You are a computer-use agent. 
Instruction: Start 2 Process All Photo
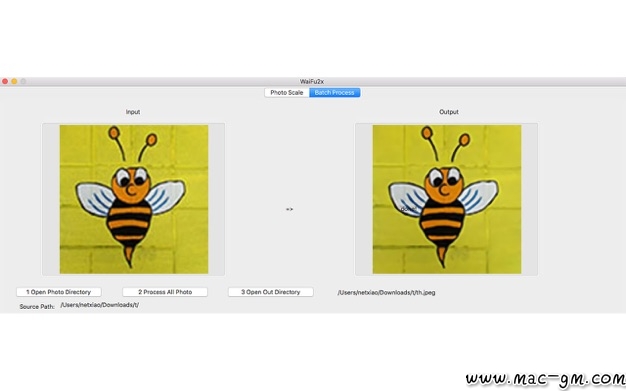click(x=165, y=292)
